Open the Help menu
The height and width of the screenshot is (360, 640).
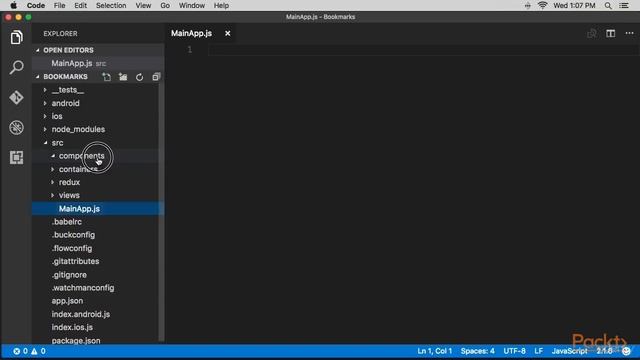tap(221, 5)
